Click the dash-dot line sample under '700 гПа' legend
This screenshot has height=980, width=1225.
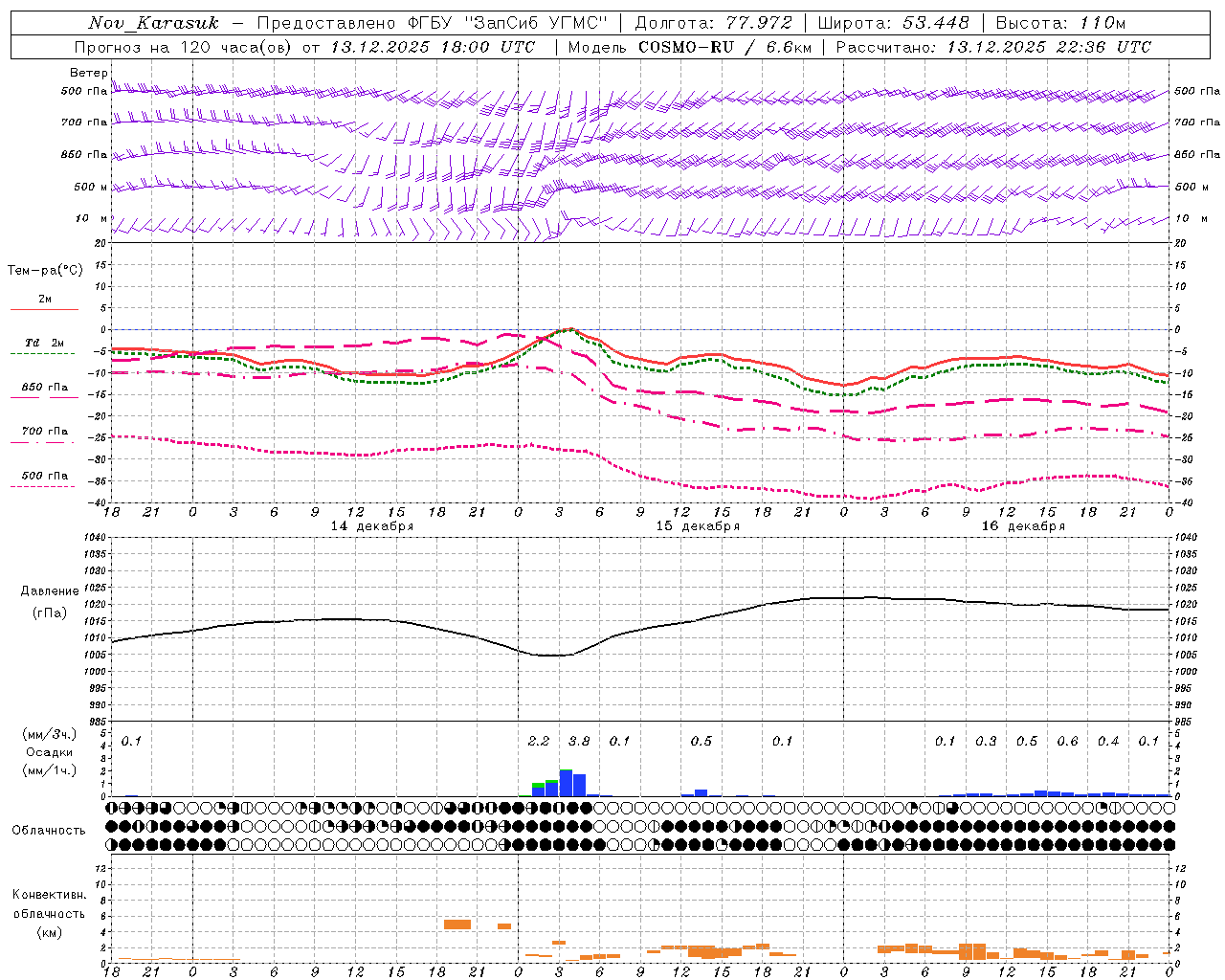(x=44, y=442)
